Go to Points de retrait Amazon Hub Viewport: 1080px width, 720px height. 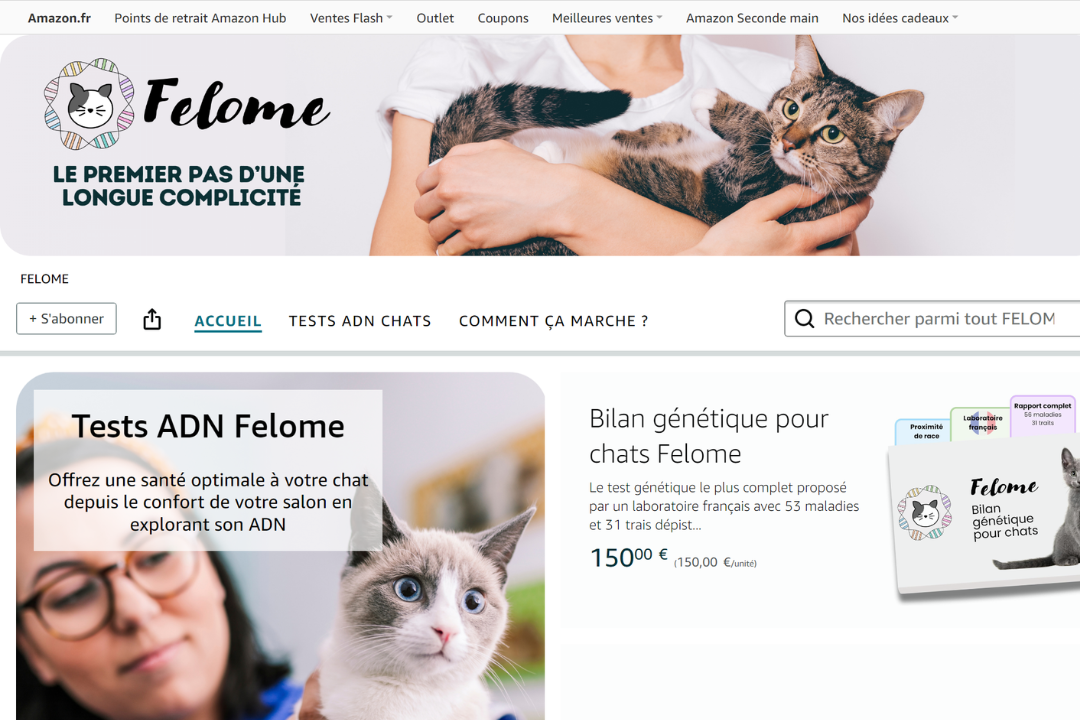[200, 18]
